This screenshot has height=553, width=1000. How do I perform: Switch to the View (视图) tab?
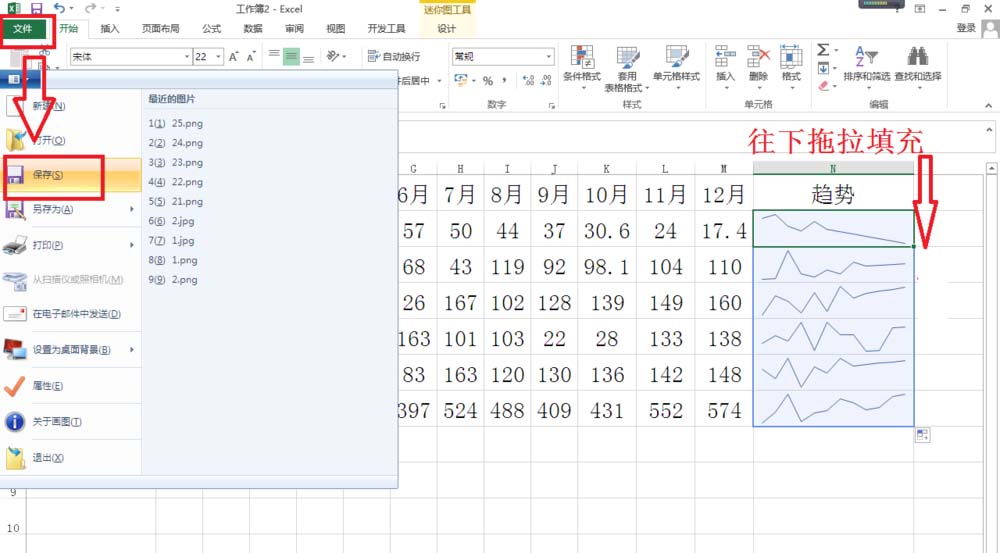click(x=335, y=29)
